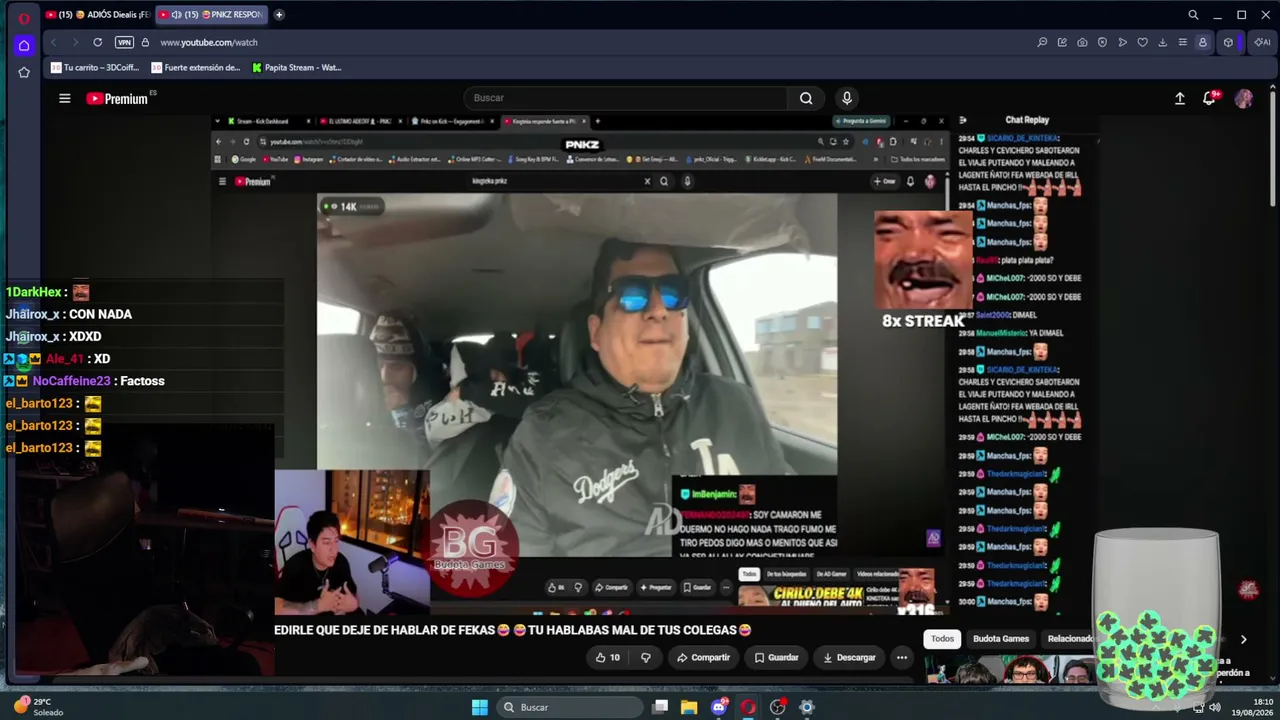The height and width of the screenshot is (720, 1280).
Task: Add page to favorites heart icon
Action: [1142, 42]
